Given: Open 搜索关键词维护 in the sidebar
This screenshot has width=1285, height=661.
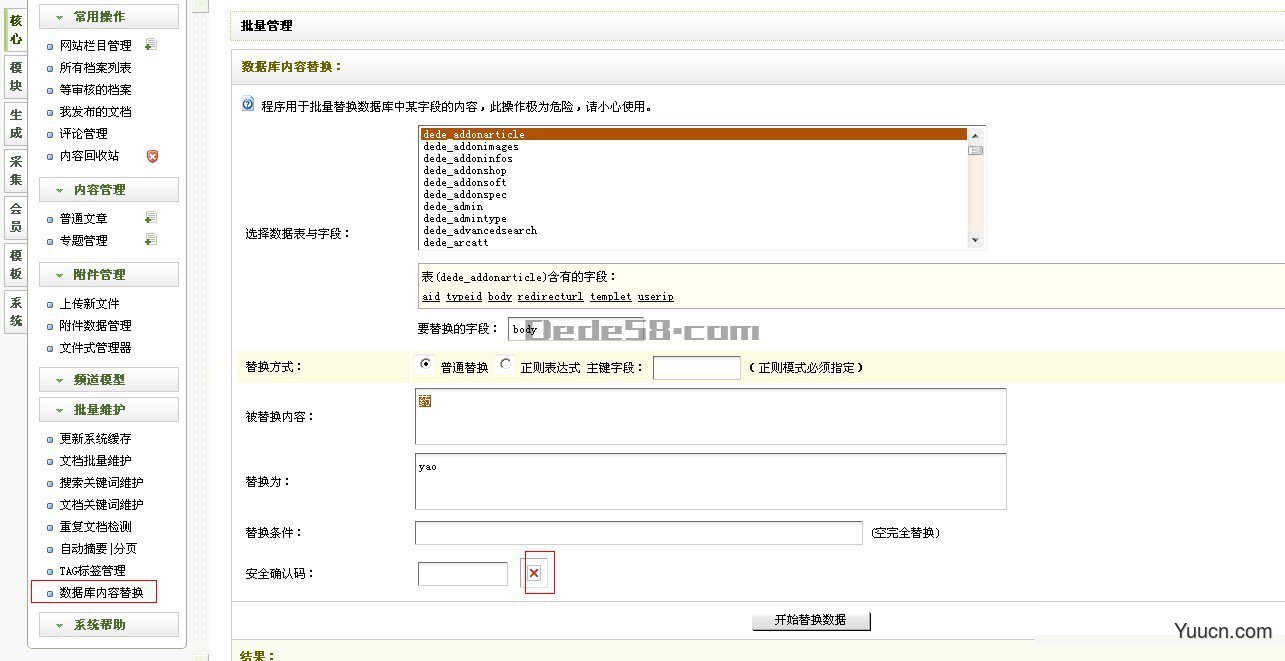Looking at the screenshot, I should pos(102,482).
